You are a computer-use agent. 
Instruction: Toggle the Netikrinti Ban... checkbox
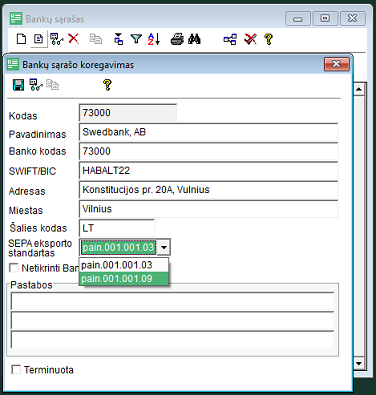coord(14,268)
